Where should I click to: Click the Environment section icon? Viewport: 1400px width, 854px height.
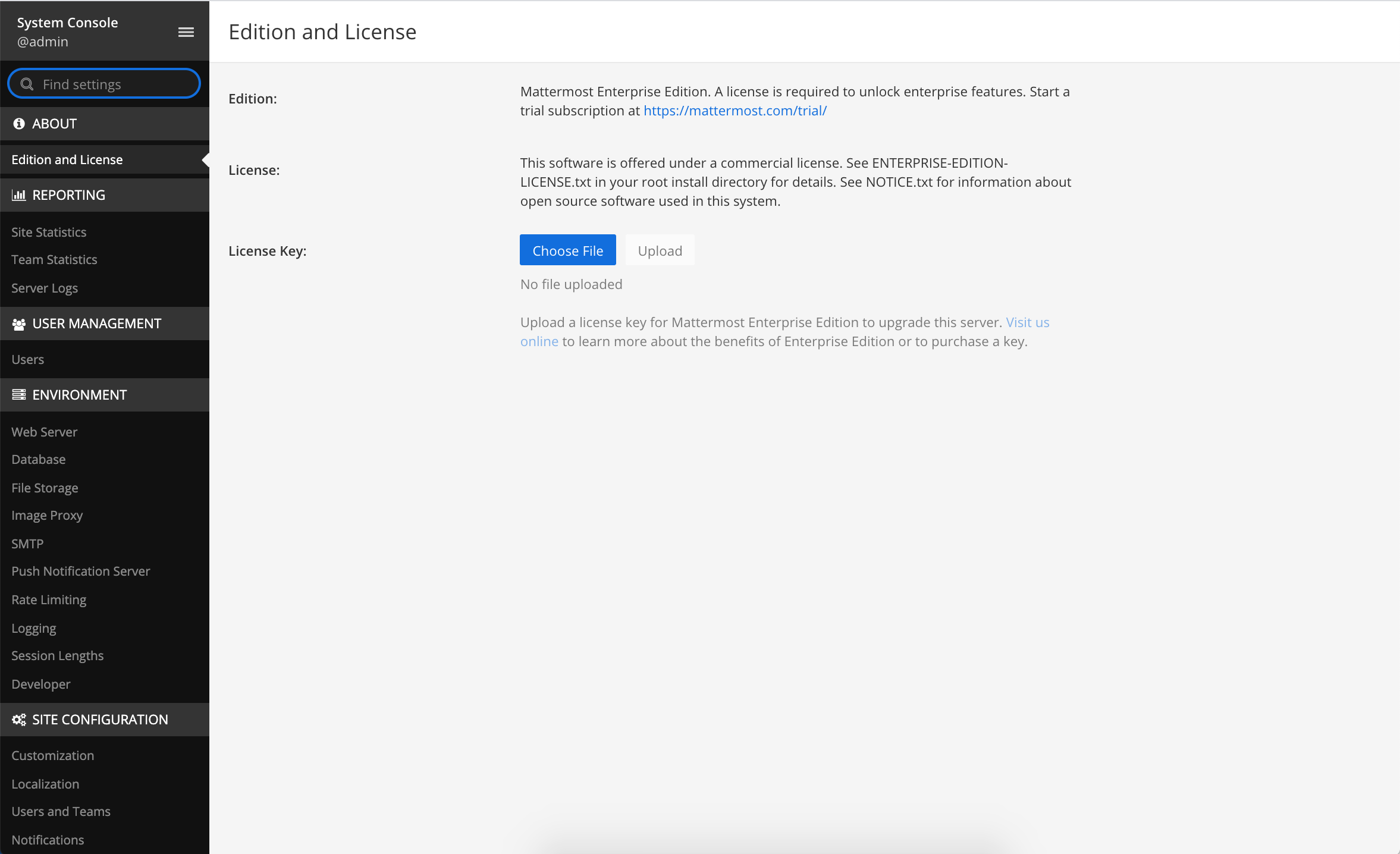(x=17, y=395)
